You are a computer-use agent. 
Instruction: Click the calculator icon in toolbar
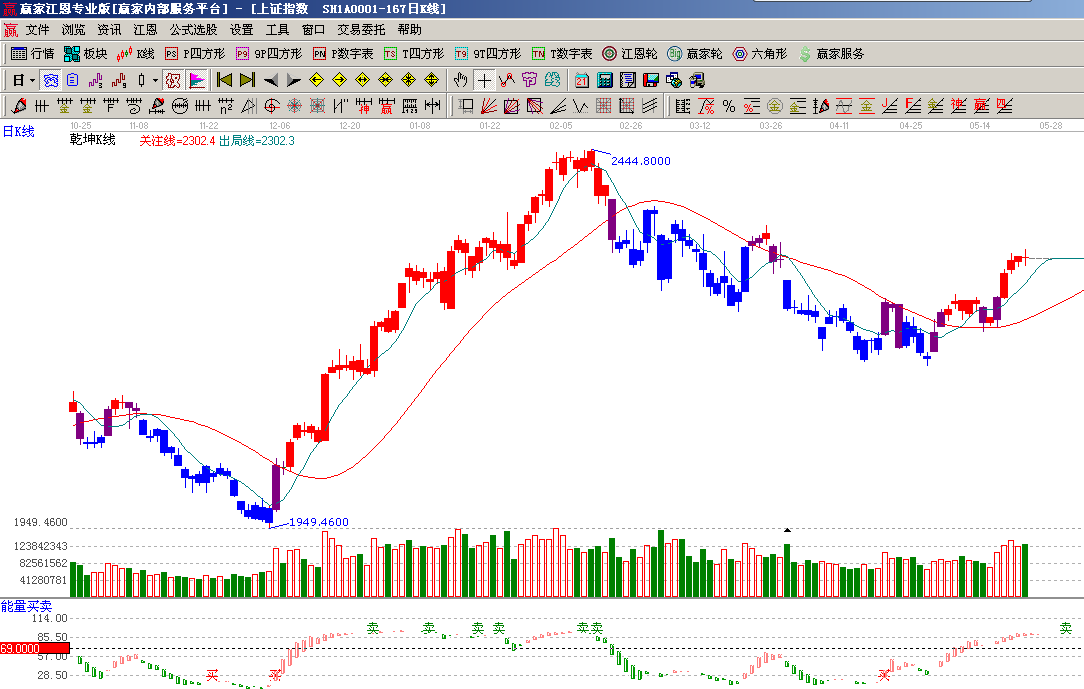coord(605,80)
